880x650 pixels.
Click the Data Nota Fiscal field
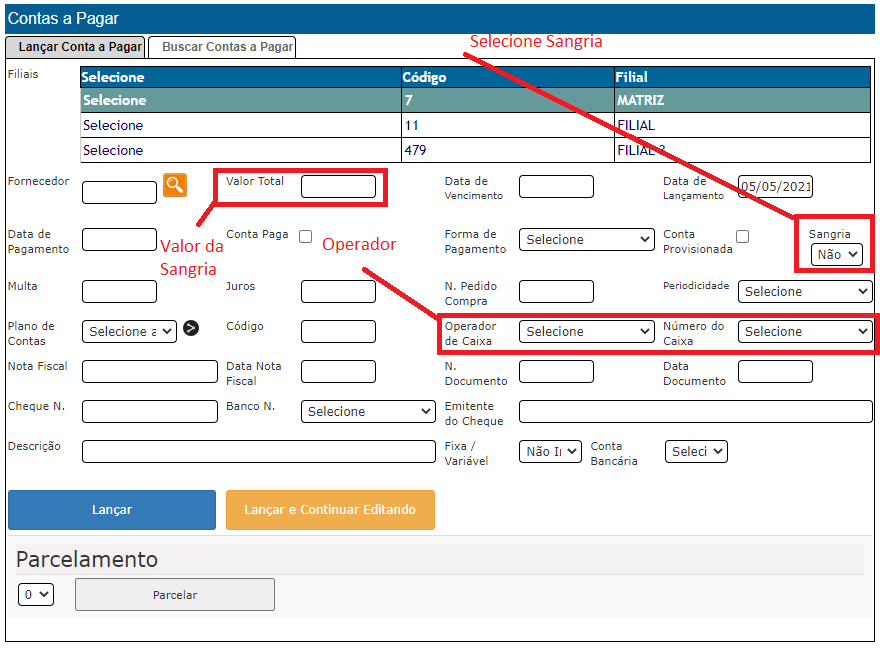click(338, 372)
